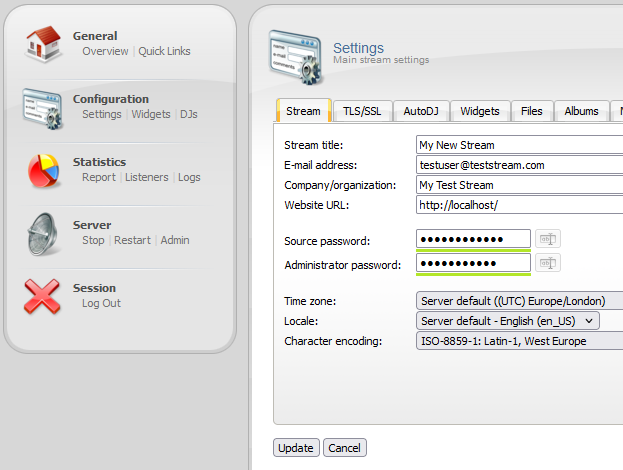Click the 'Main stream settings' subtitle
Image resolution: width=623 pixels, height=470 pixels.
click(381, 60)
